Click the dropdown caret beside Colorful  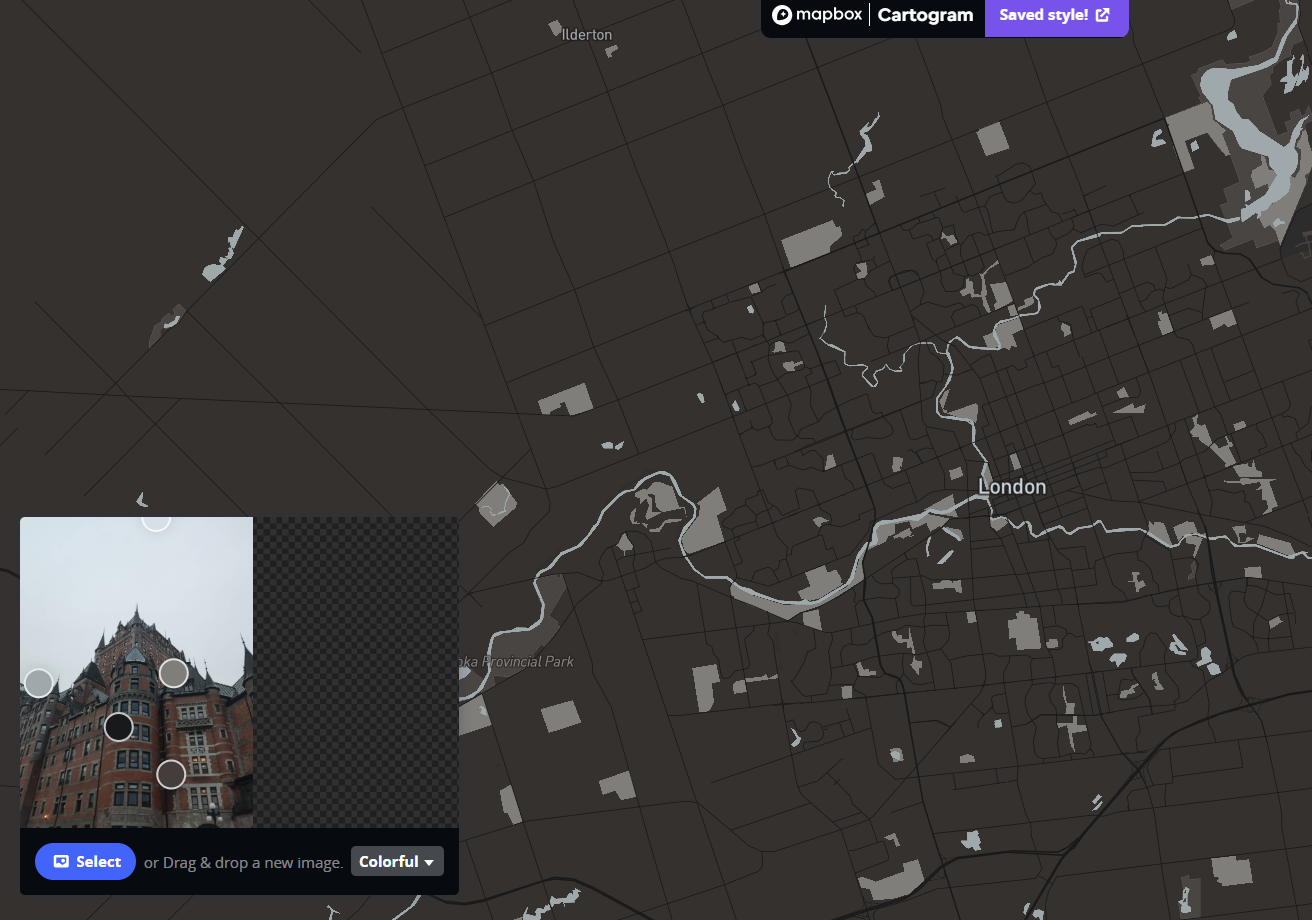coord(429,861)
